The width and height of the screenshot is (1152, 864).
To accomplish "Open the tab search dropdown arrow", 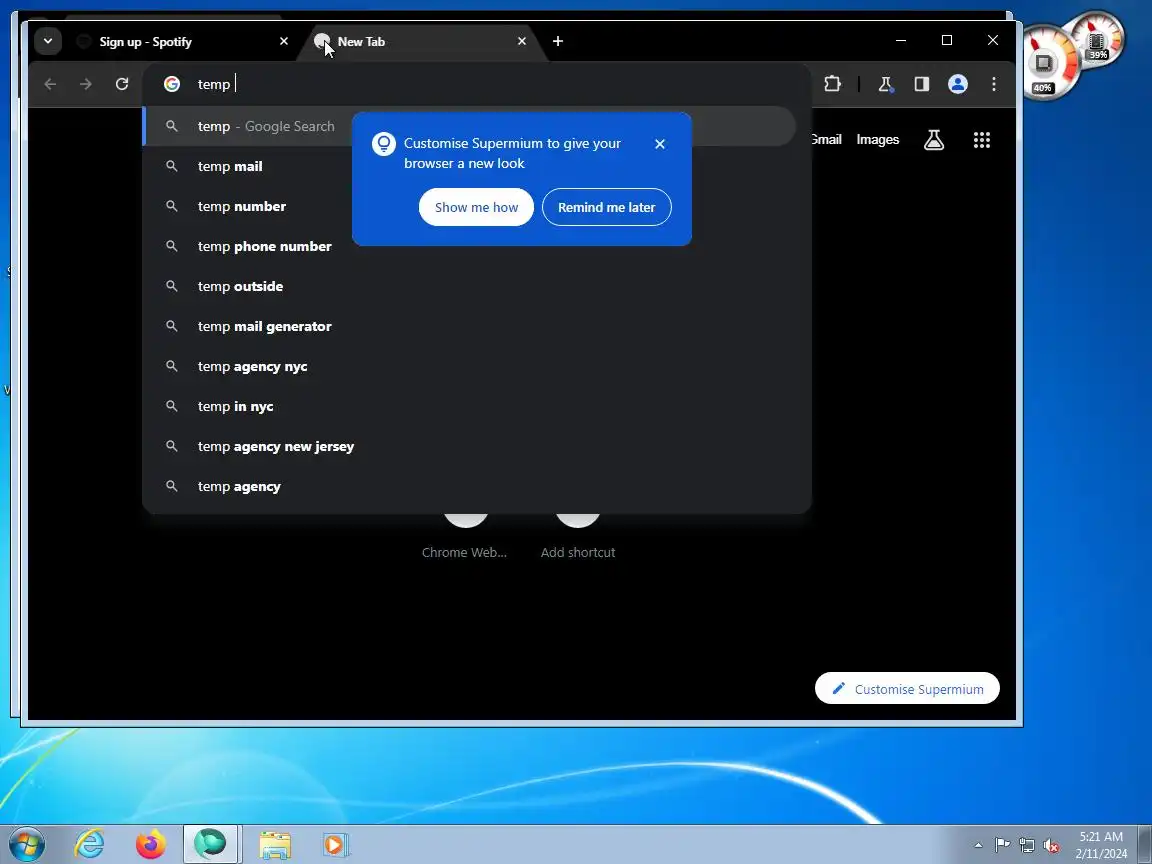I will coord(48,41).
